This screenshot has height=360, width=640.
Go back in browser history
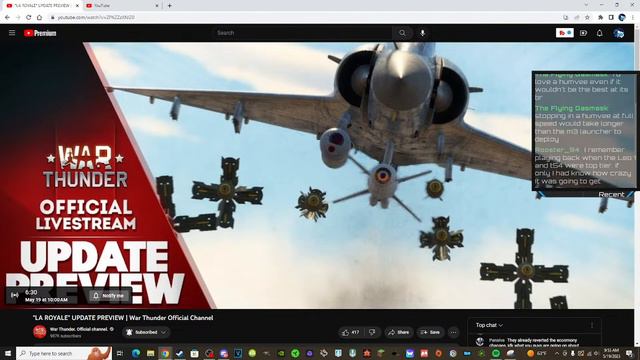coord(7,18)
